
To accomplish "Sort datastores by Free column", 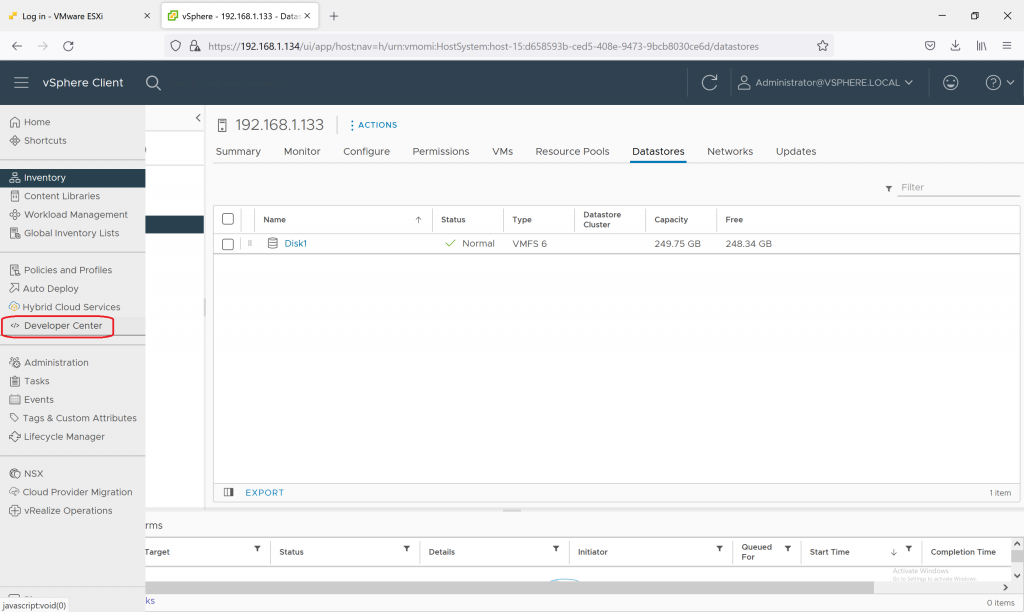I will pos(734,220).
